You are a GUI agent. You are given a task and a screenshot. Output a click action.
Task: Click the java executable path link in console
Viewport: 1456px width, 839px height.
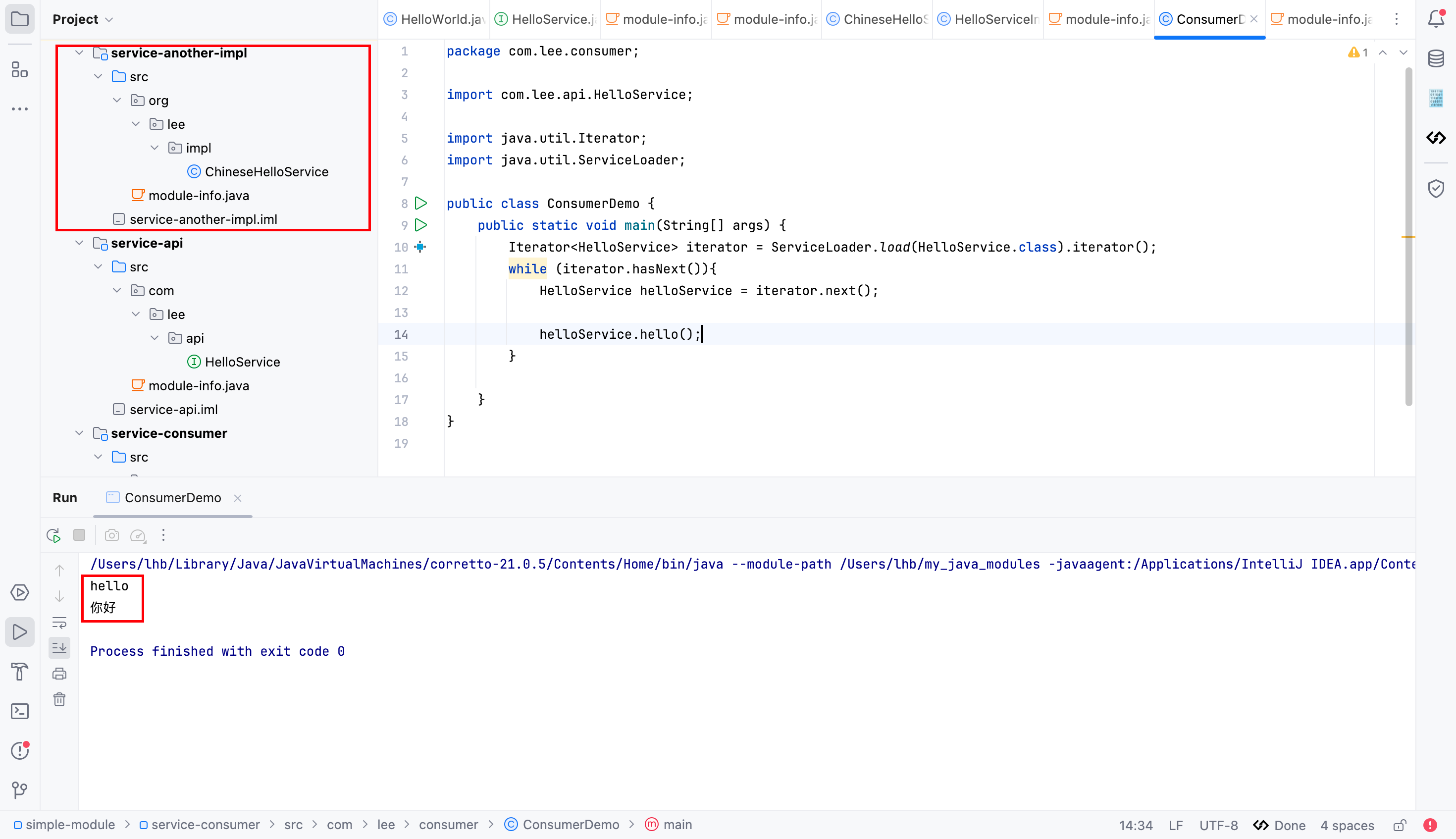(x=406, y=564)
